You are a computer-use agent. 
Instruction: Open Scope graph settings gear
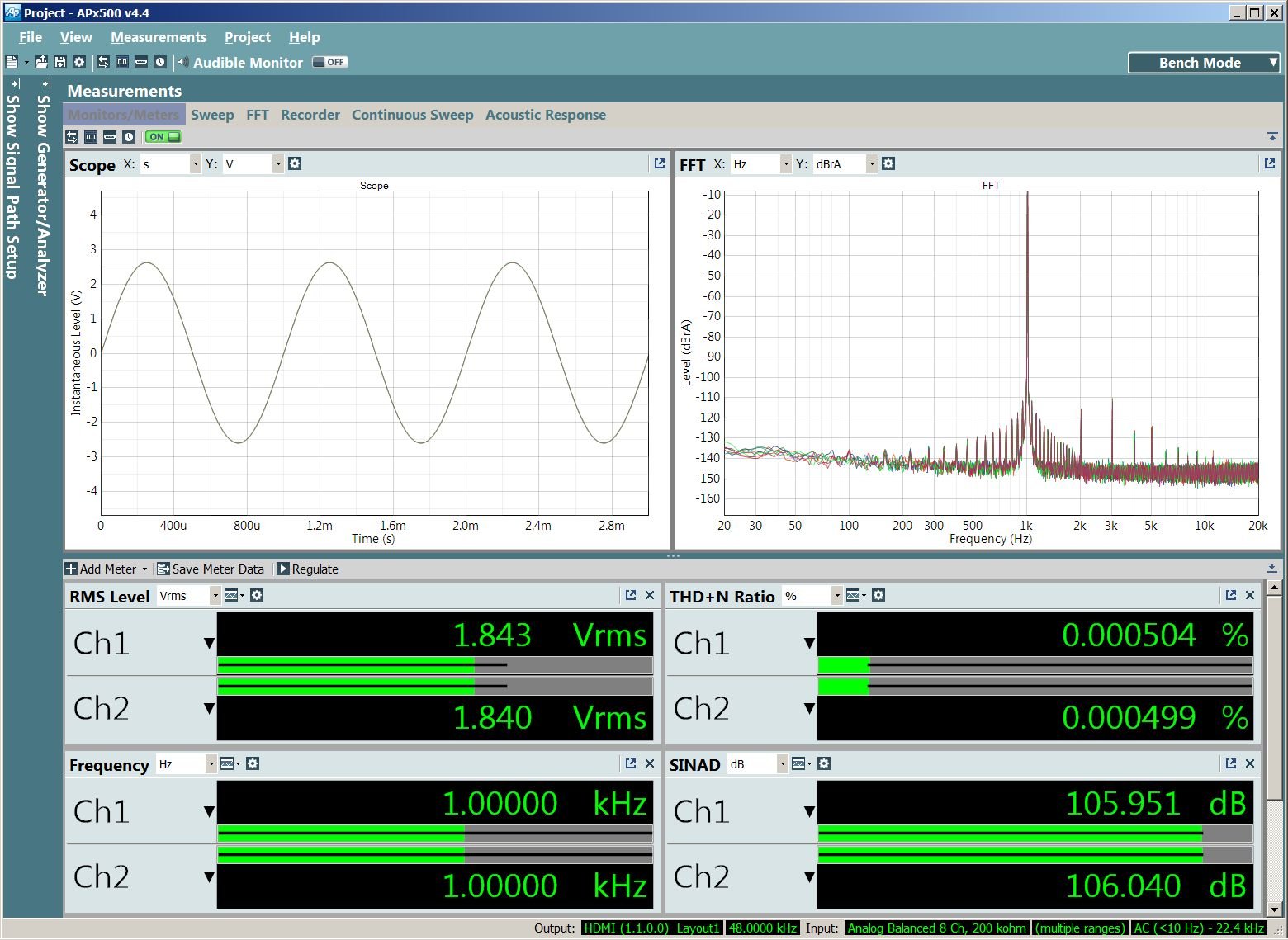(295, 163)
